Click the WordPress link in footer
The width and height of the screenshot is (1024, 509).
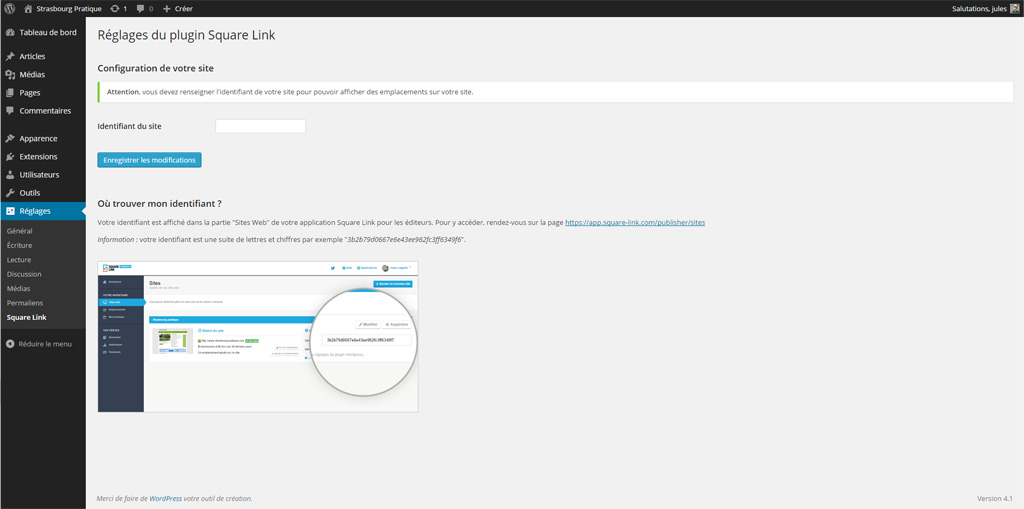(166, 499)
